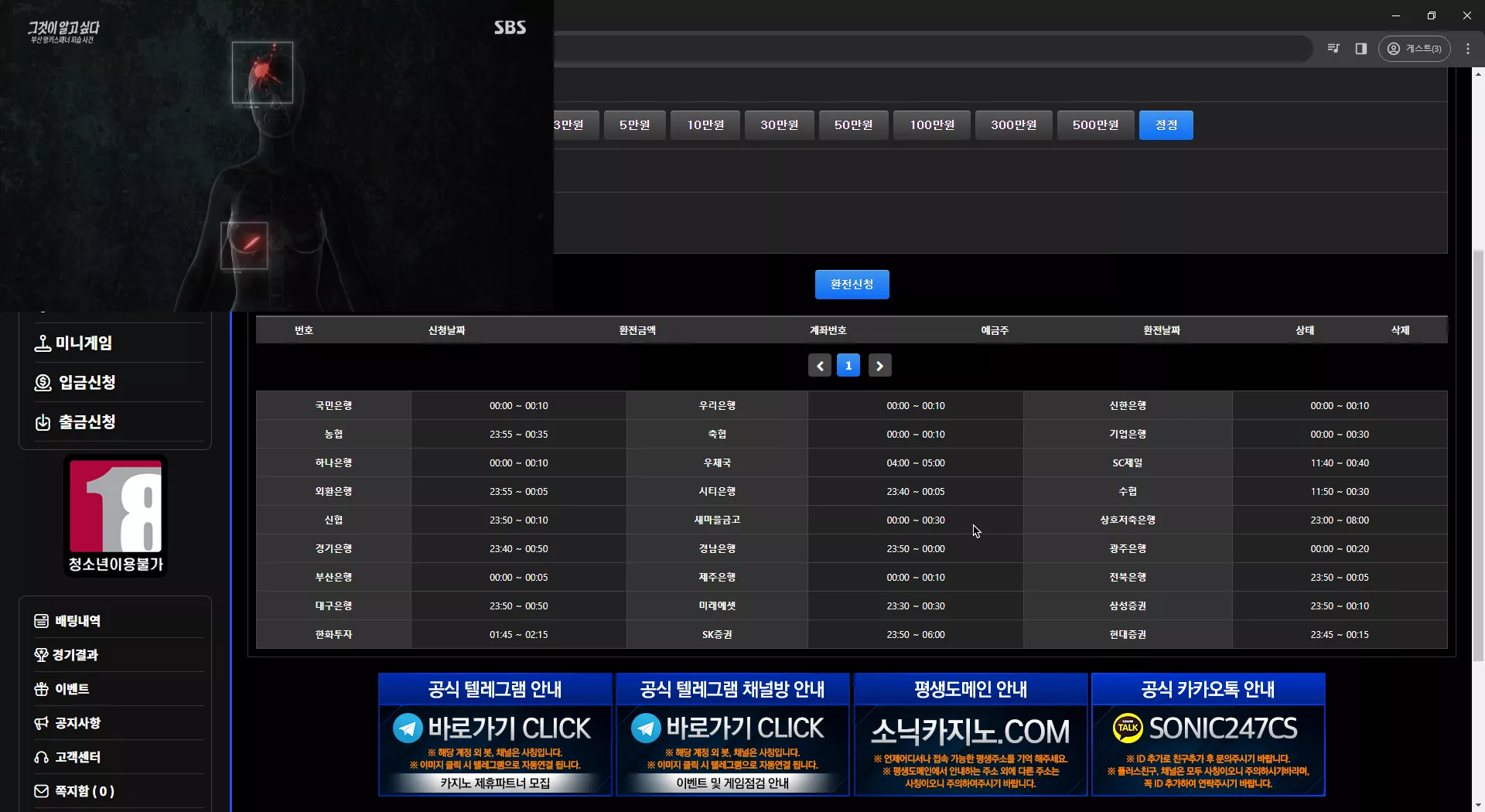Go to next page with right chevron
This screenshot has height=812, width=1485.
[879, 366]
